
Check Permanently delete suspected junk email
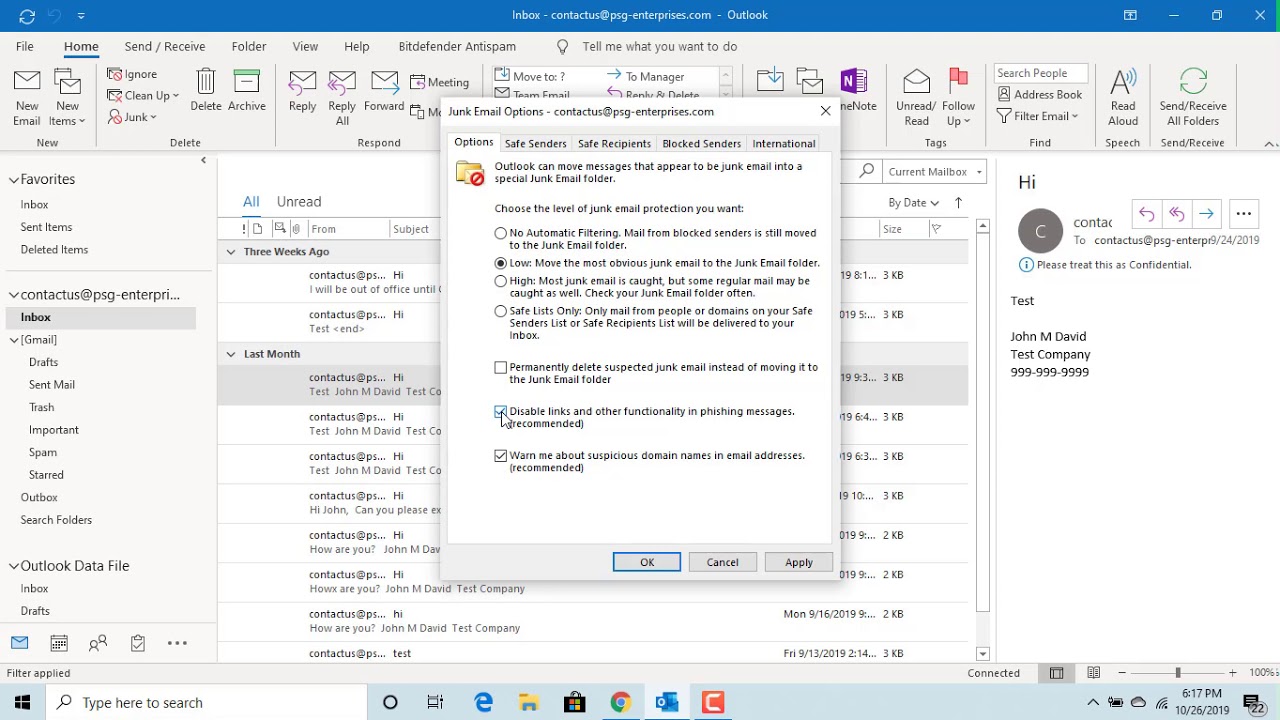pyautogui.click(x=501, y=368)
